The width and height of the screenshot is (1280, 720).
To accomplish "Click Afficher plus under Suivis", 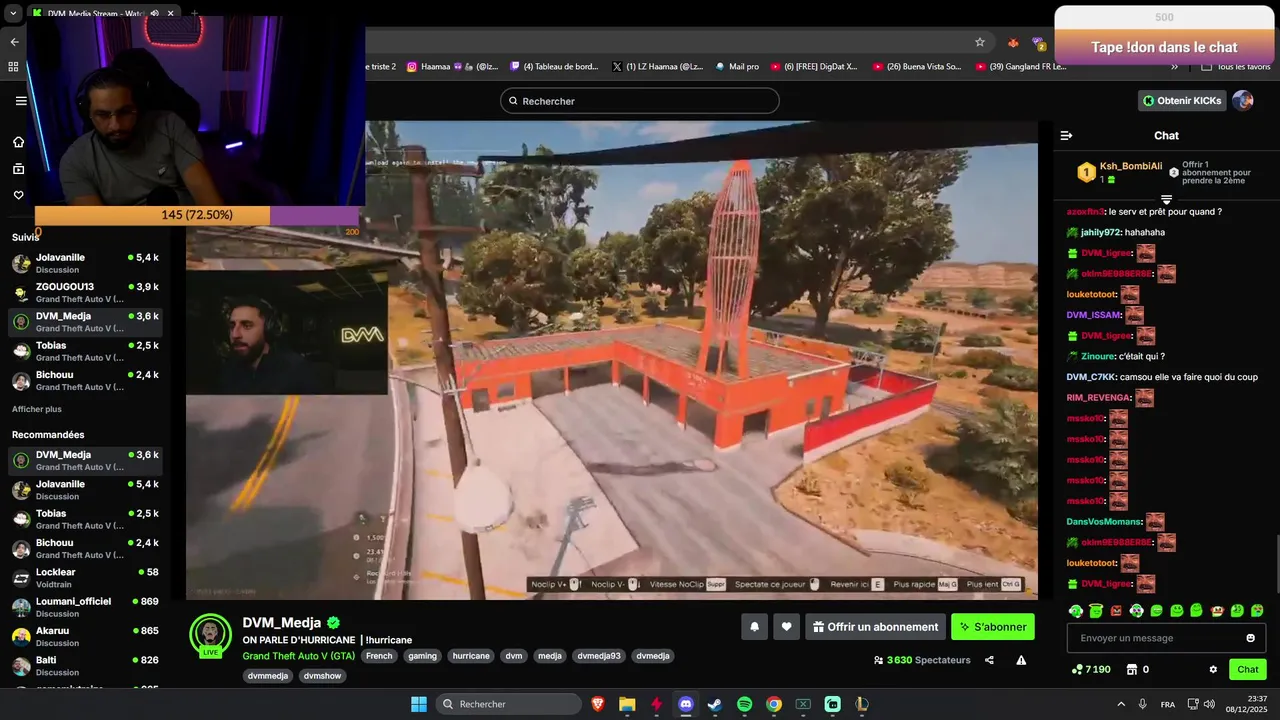I will 37,409.
